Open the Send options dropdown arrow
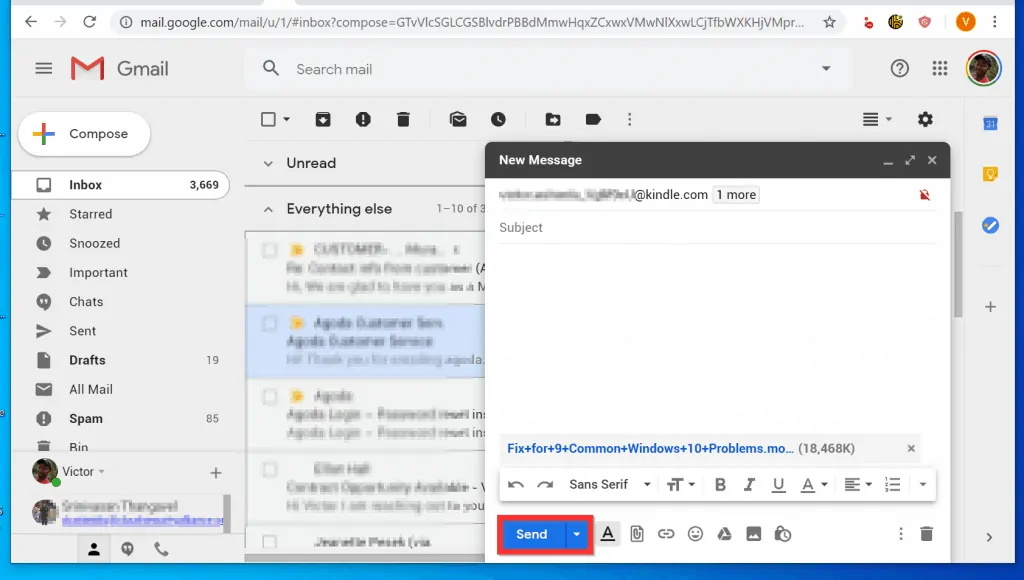This screenshot has width=1024, height=580. (577, 534)
